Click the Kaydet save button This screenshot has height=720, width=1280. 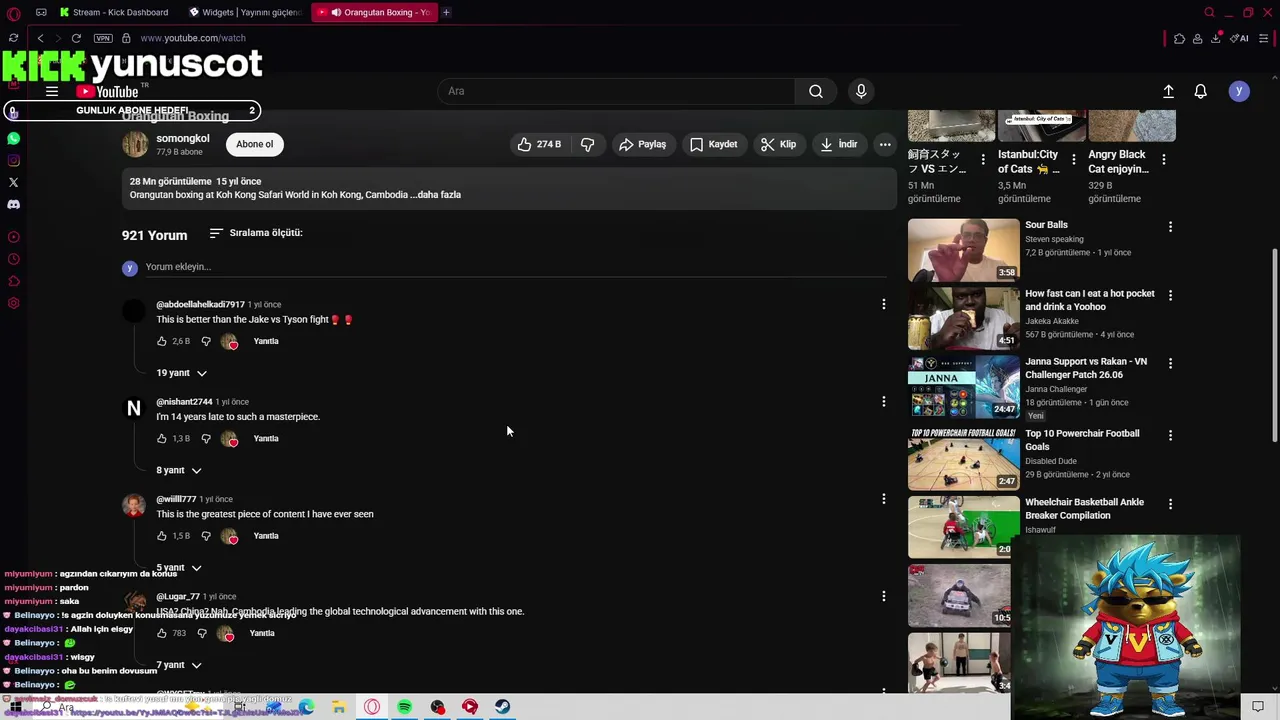713,144
